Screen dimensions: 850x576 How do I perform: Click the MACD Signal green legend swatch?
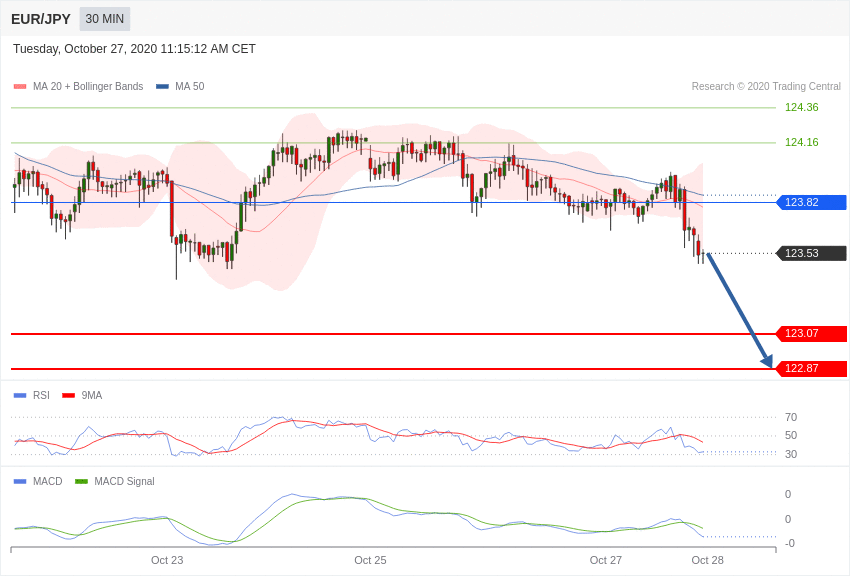(81, 481)
